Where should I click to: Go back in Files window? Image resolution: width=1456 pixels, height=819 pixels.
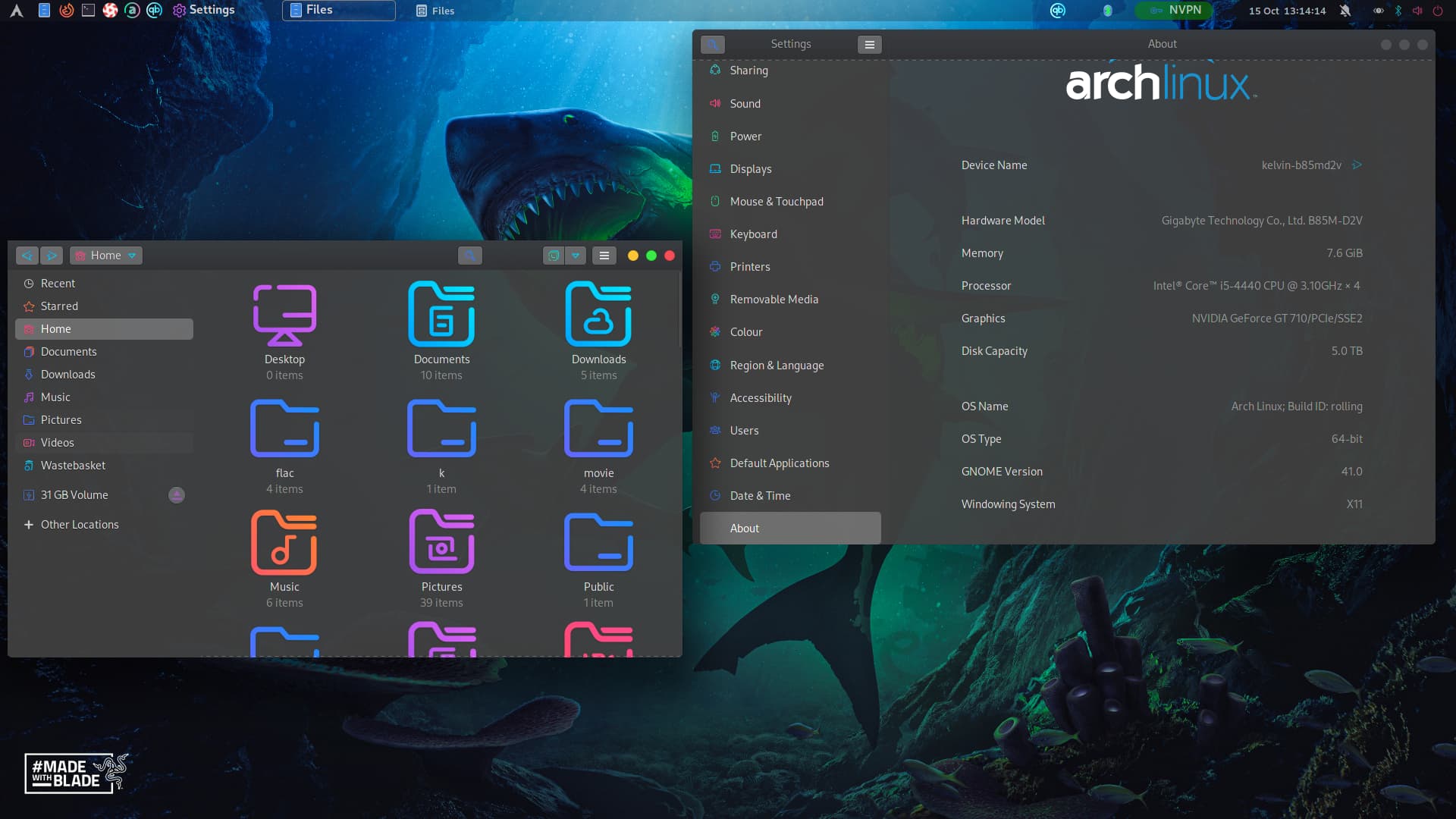(27, 256)
